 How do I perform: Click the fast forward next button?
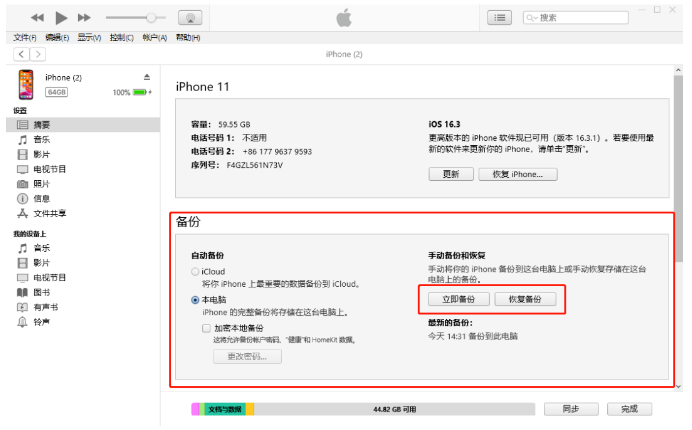click(84, 18)
